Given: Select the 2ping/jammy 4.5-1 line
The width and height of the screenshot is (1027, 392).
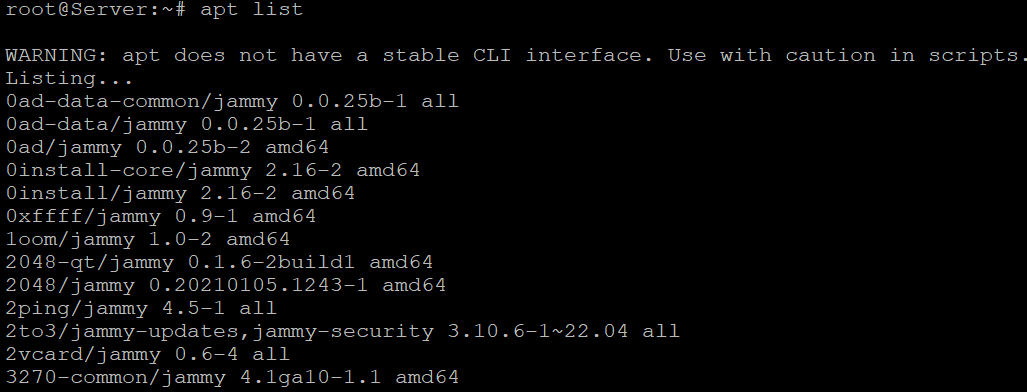Looking at the screenshot, I should coord(141,309).
